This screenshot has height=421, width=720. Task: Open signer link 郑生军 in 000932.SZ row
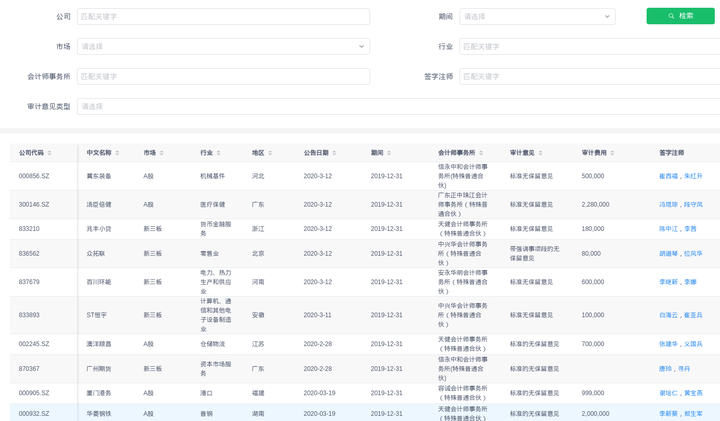[x=693, y=414]
